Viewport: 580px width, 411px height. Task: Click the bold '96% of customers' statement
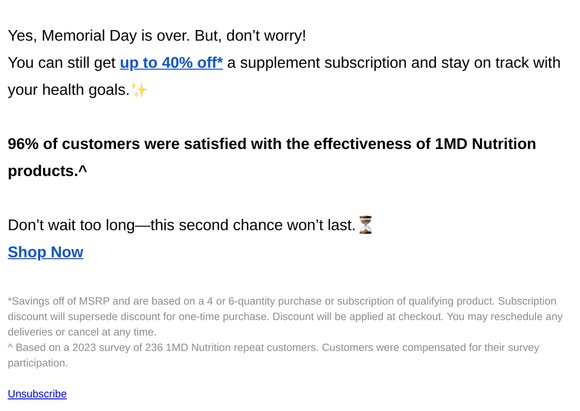[x=272, y=157]
